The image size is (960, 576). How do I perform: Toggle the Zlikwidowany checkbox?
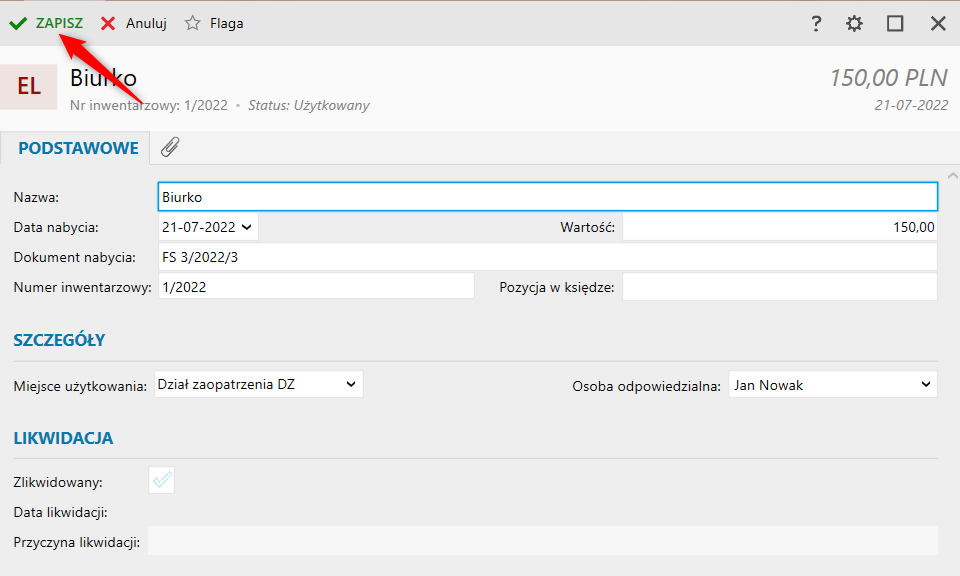tap(162, 481)
